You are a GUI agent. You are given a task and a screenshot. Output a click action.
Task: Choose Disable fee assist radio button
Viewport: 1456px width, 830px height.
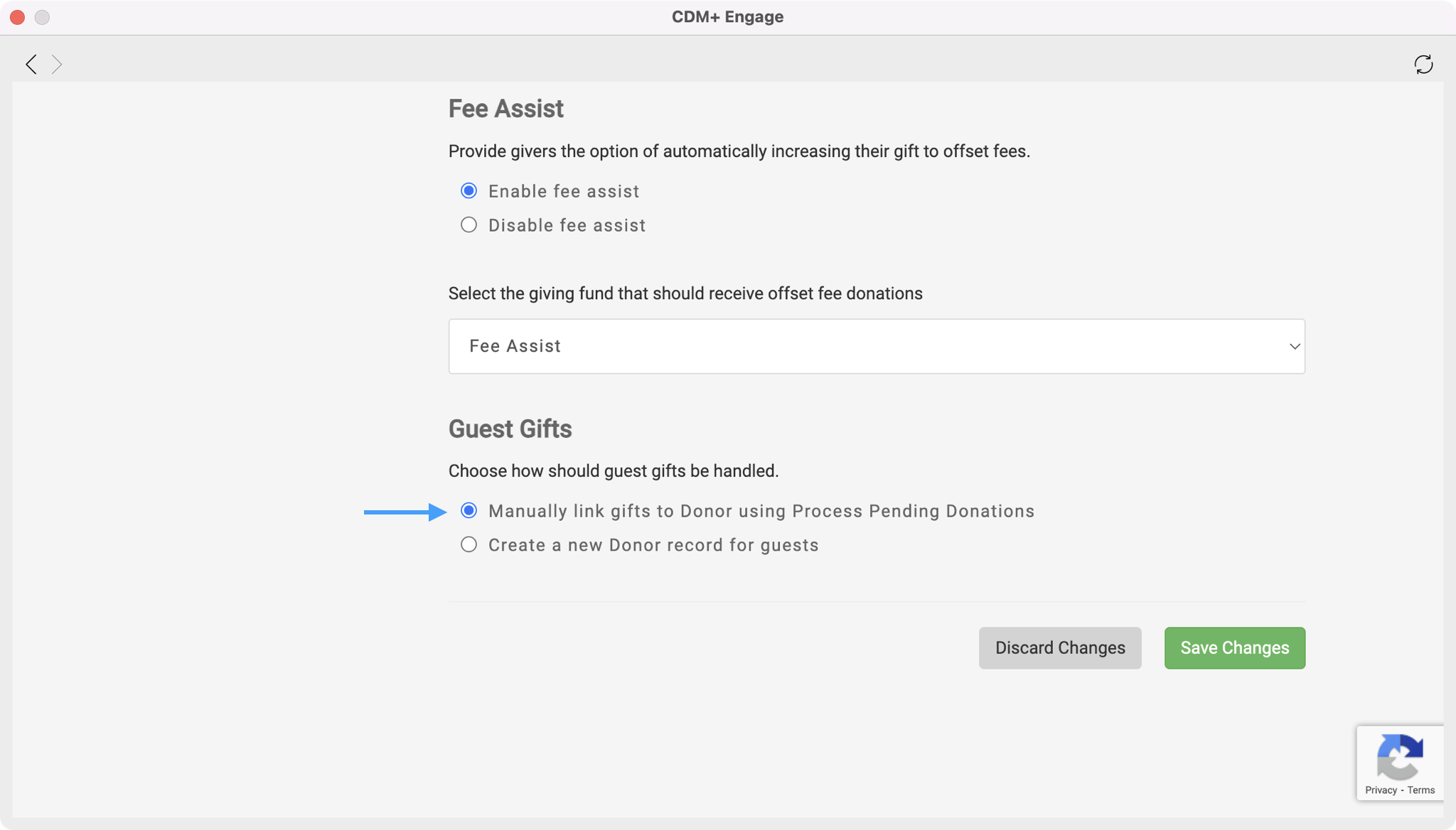click(x=469, y=225)
